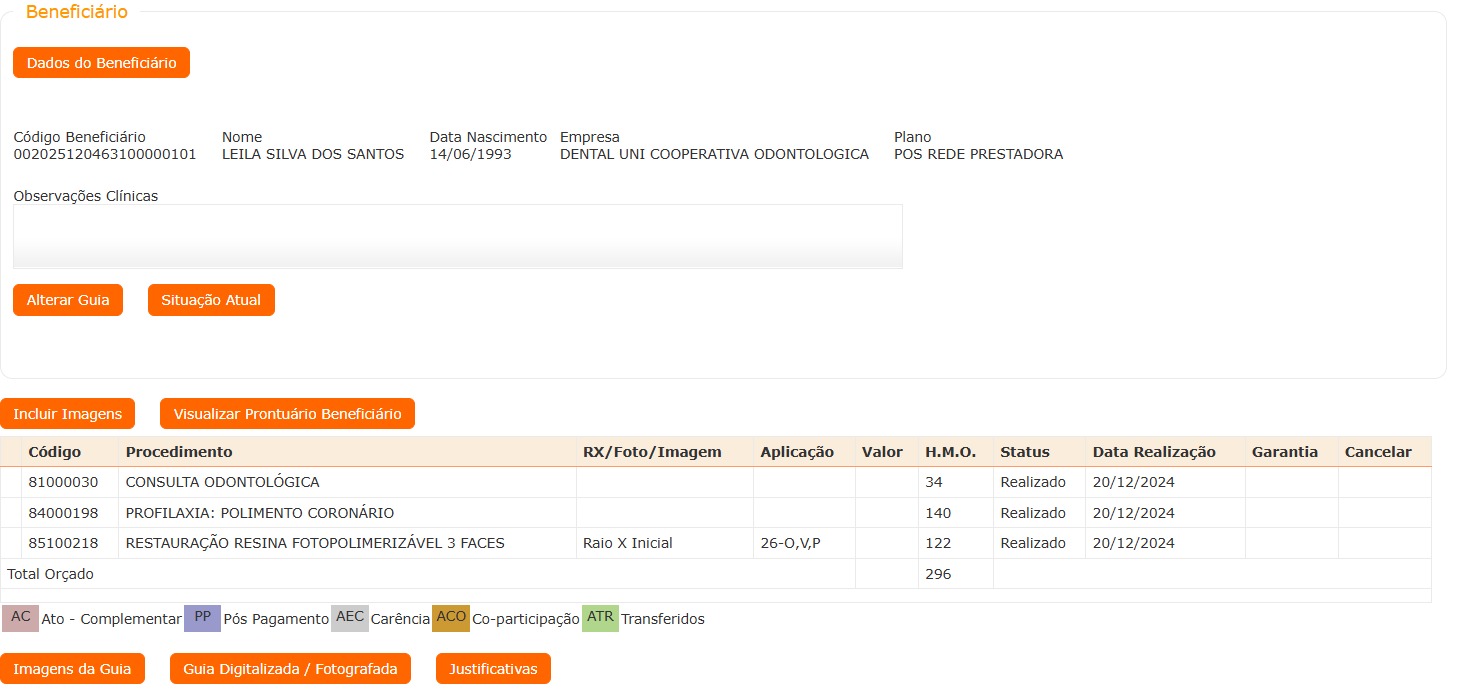Screen dimensions: 1466x692
Task: Click Guia Digitalizada / Fotografada button
Action: pyautogui.click(x=290, y=669)
